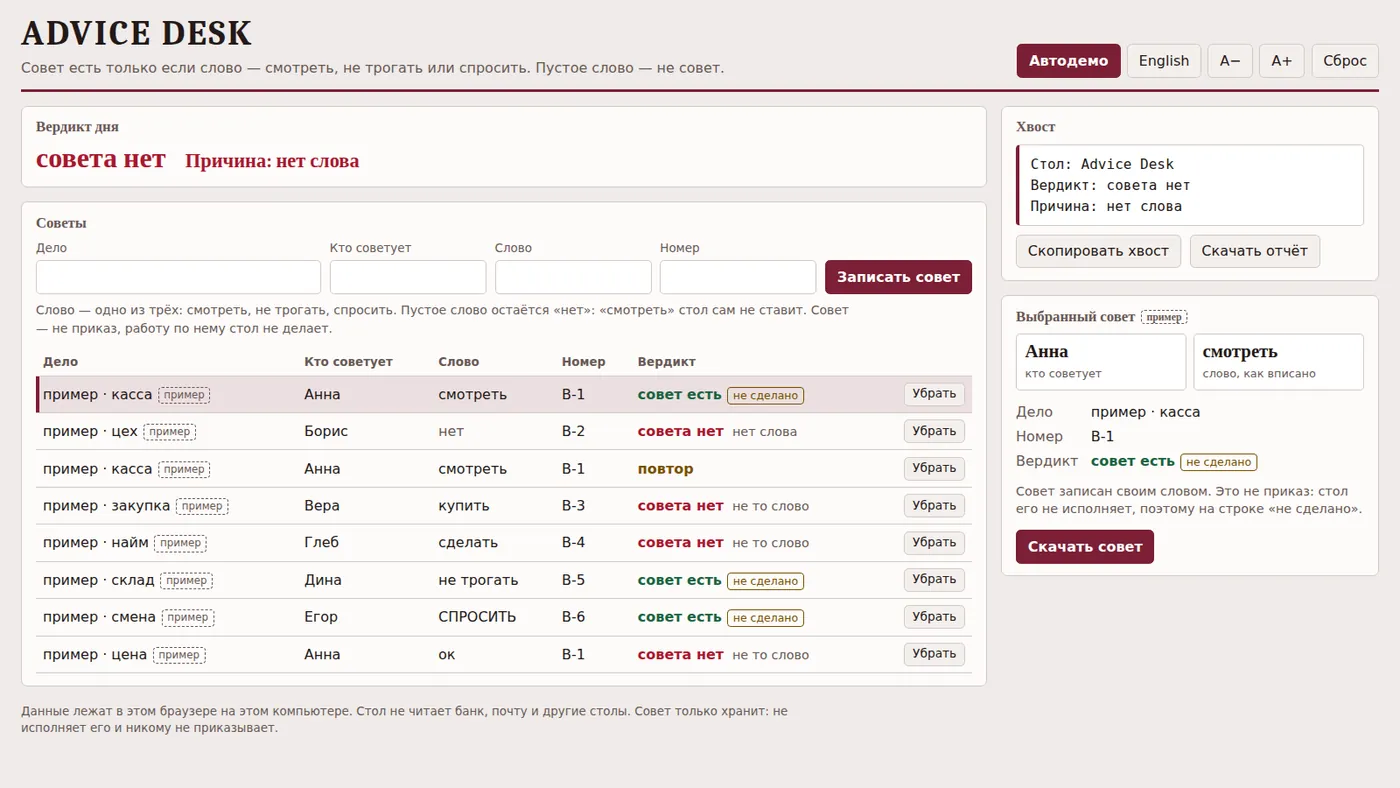This screenshot has height=788, width=1400.
Task: Click the Записать совет button
Action: [x=898, y=277]
